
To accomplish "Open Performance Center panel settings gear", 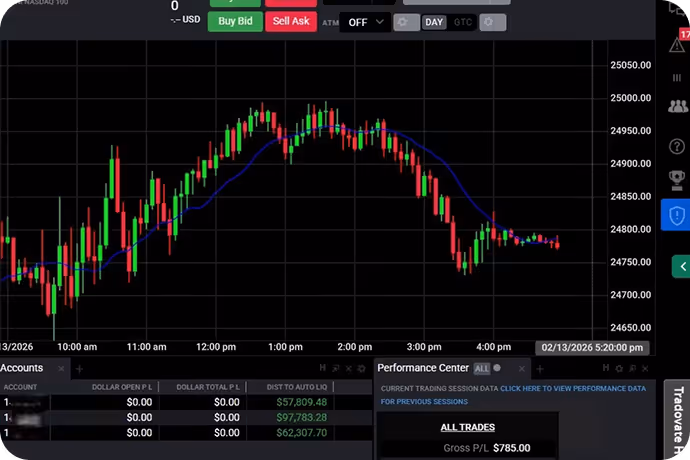I will pos(619,368).
